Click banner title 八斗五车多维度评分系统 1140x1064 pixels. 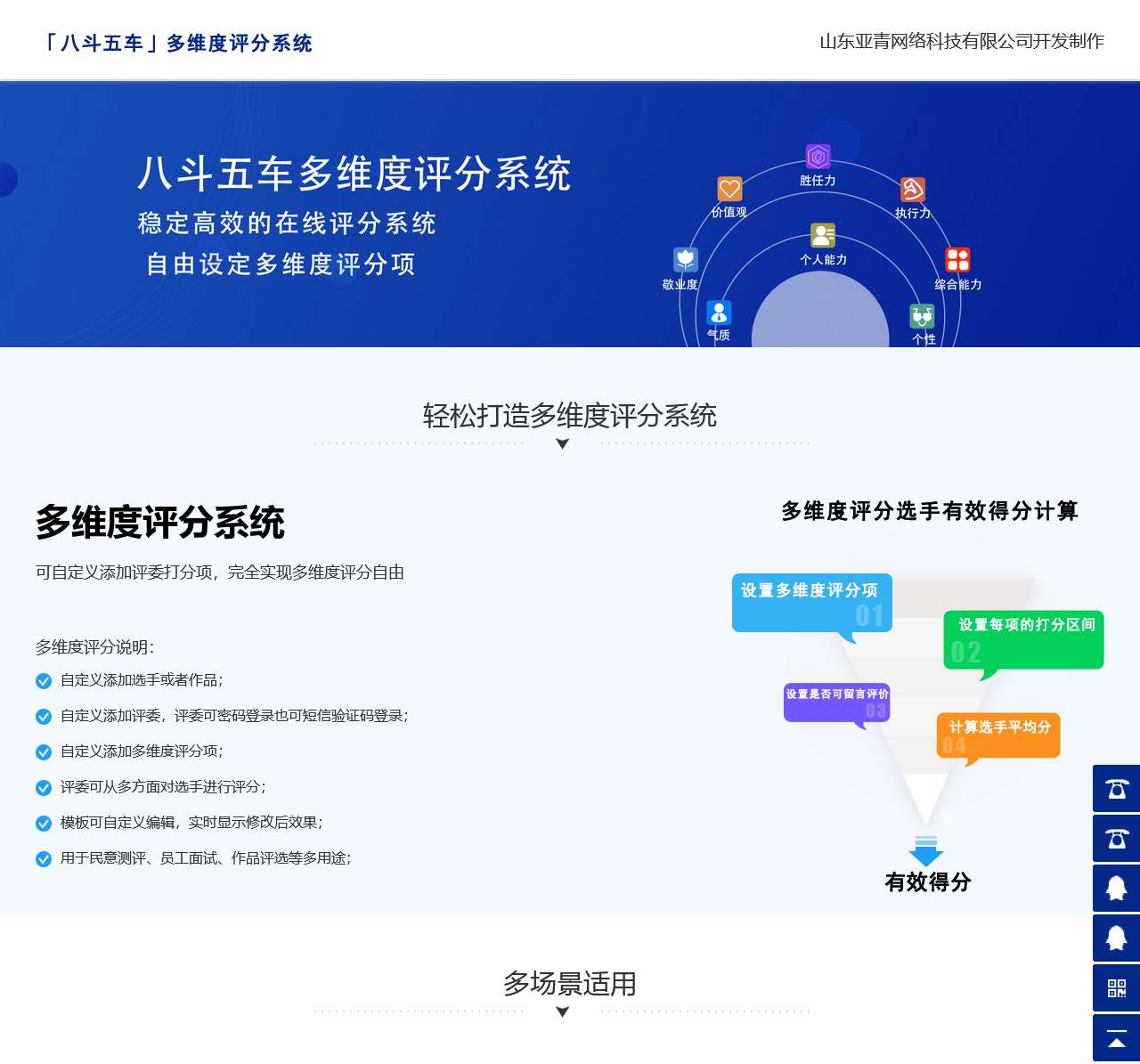354,173
